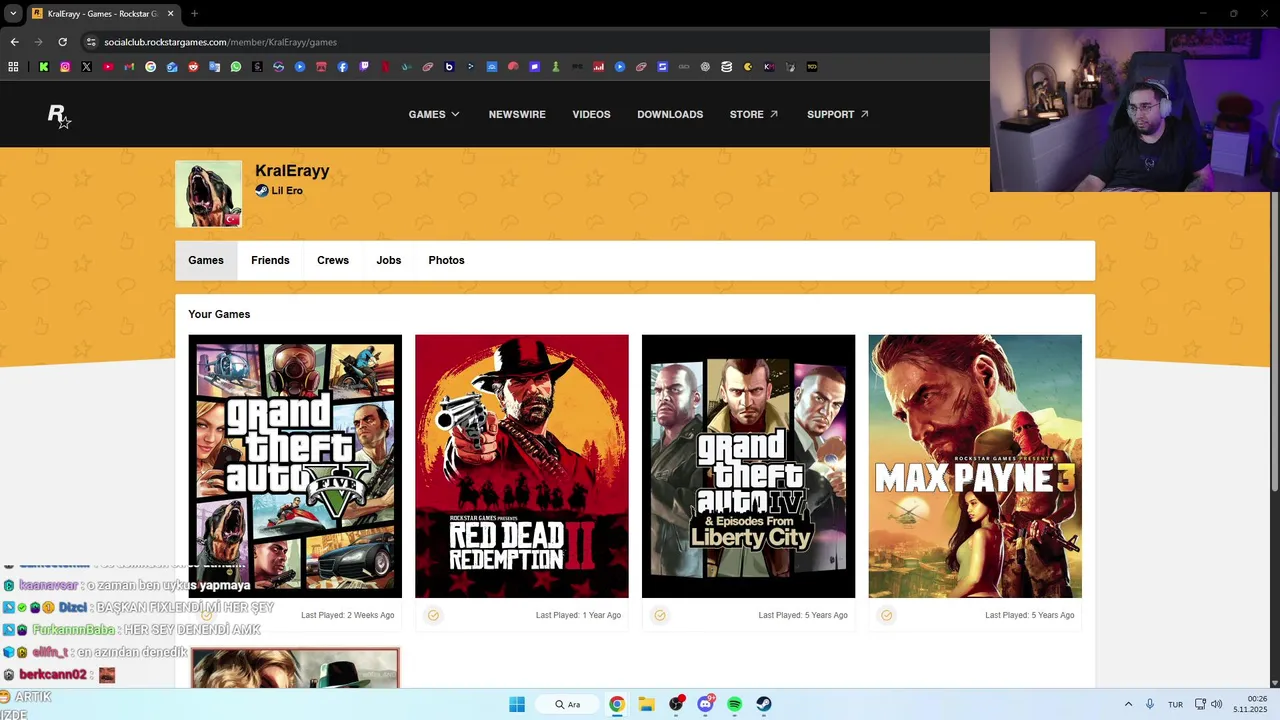Click the taskbar microphone icon
The height and width of the screenshot is (720, 1280).
[x=1150, y=704]
